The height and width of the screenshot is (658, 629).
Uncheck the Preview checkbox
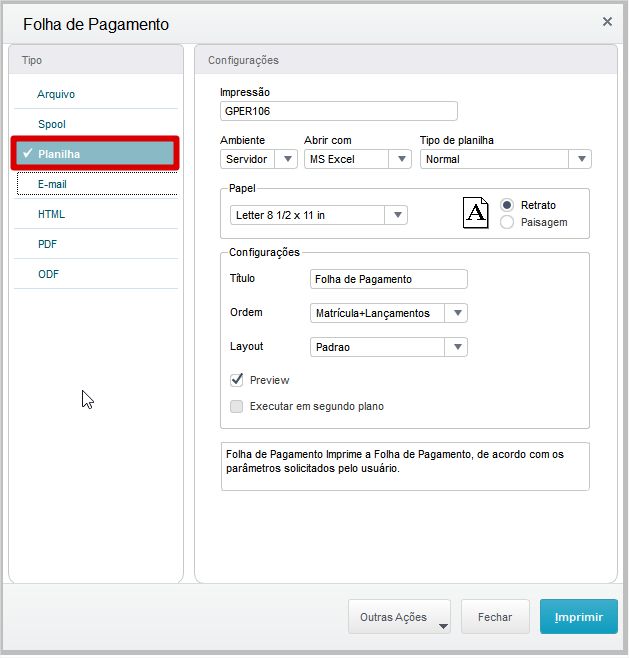(237, 380)
